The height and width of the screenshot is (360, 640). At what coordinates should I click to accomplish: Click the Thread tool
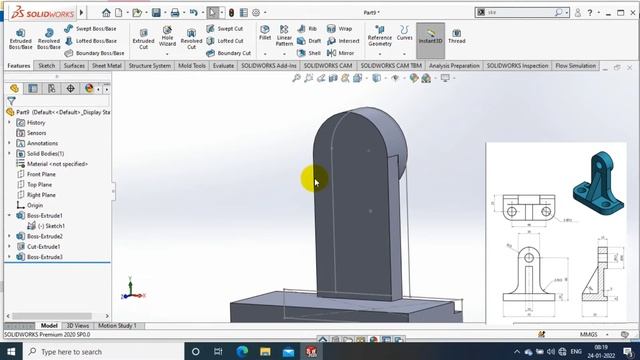[x=457, y=36]
